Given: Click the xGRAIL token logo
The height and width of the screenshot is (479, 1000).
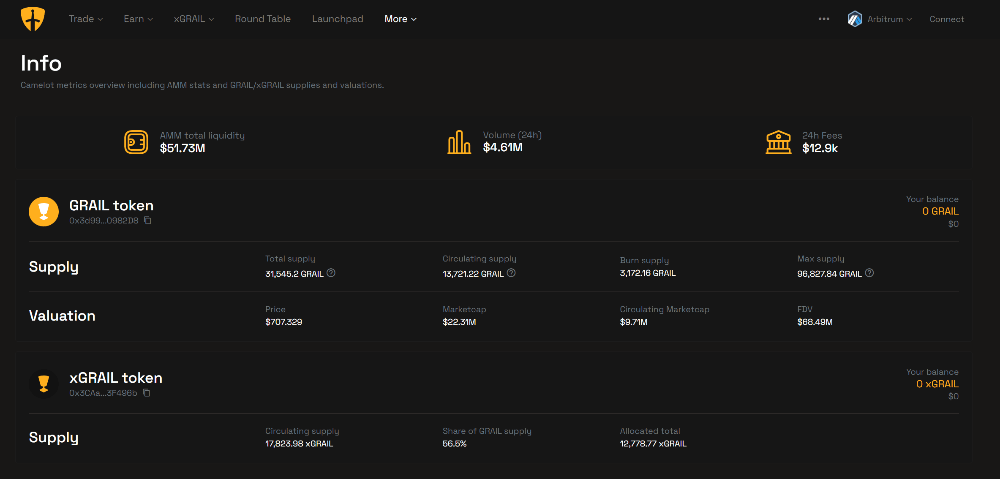Looking at the screenshot, I should (44, 383).
